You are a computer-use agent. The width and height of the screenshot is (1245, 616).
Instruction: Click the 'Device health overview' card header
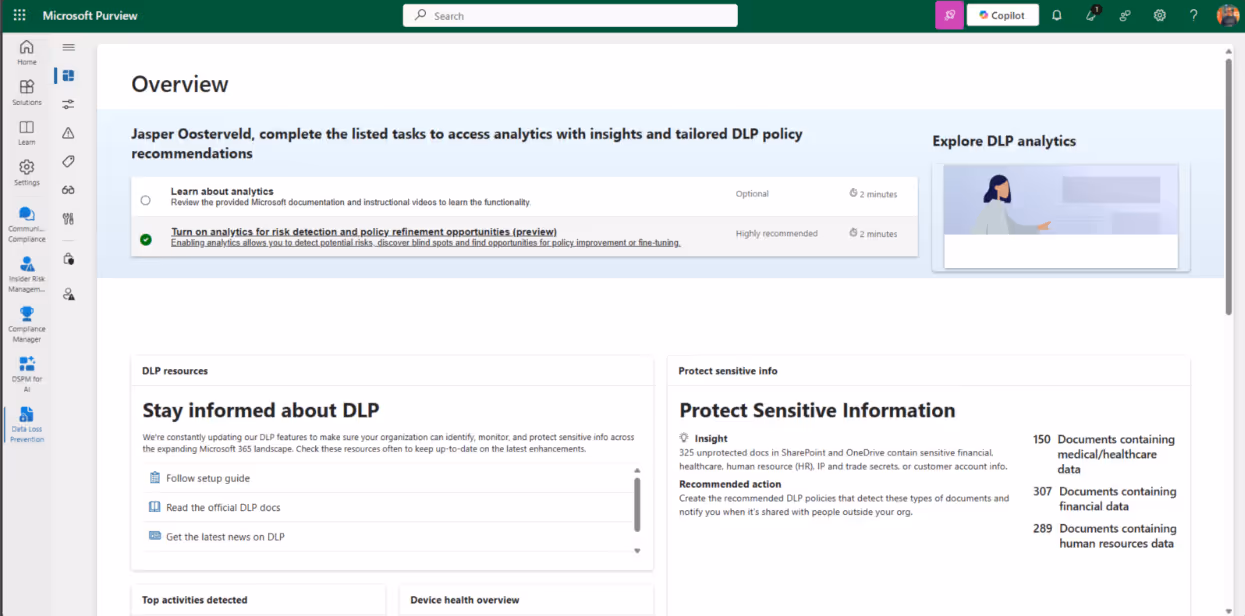tap(465, 600)
